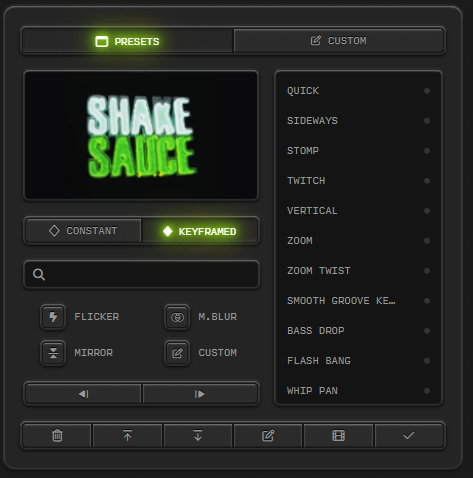
Task: Click the film strip icon
Action: (x=338, y=435)
